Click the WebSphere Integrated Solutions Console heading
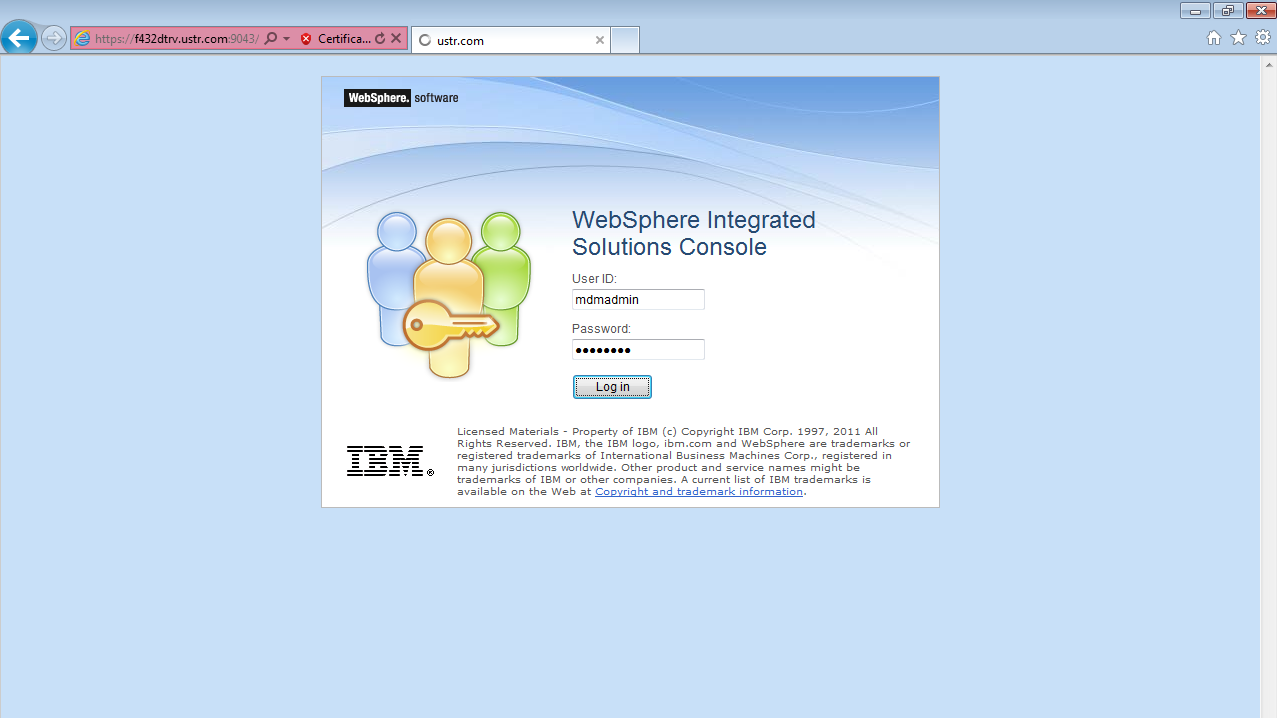Image resolution: width=1277 pixels, height=718 pixels. coord(694,233)
